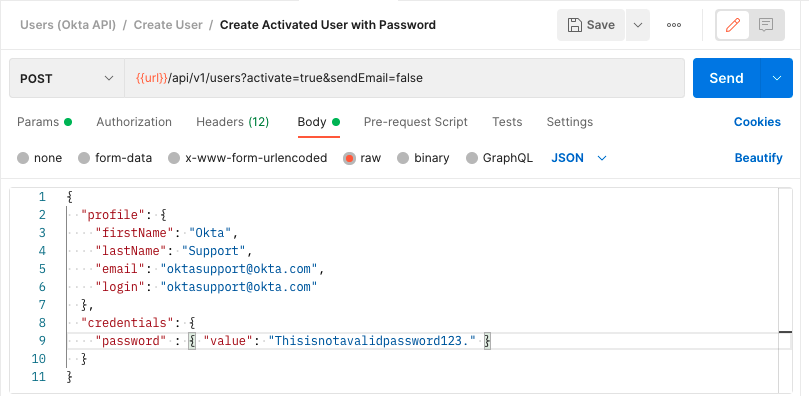The image size is (809, 396).
Task: Switch to the Authorization tab
Action: [x=134, y=122]
